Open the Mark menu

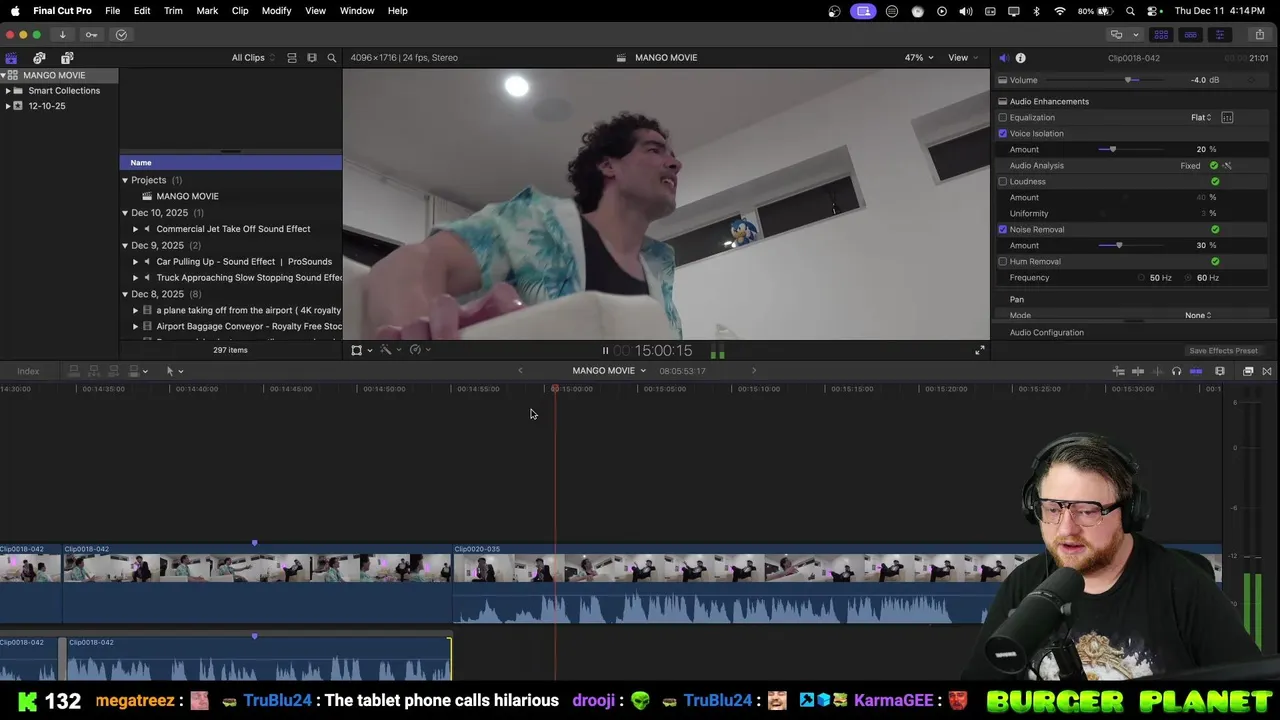tap(207, 11)
